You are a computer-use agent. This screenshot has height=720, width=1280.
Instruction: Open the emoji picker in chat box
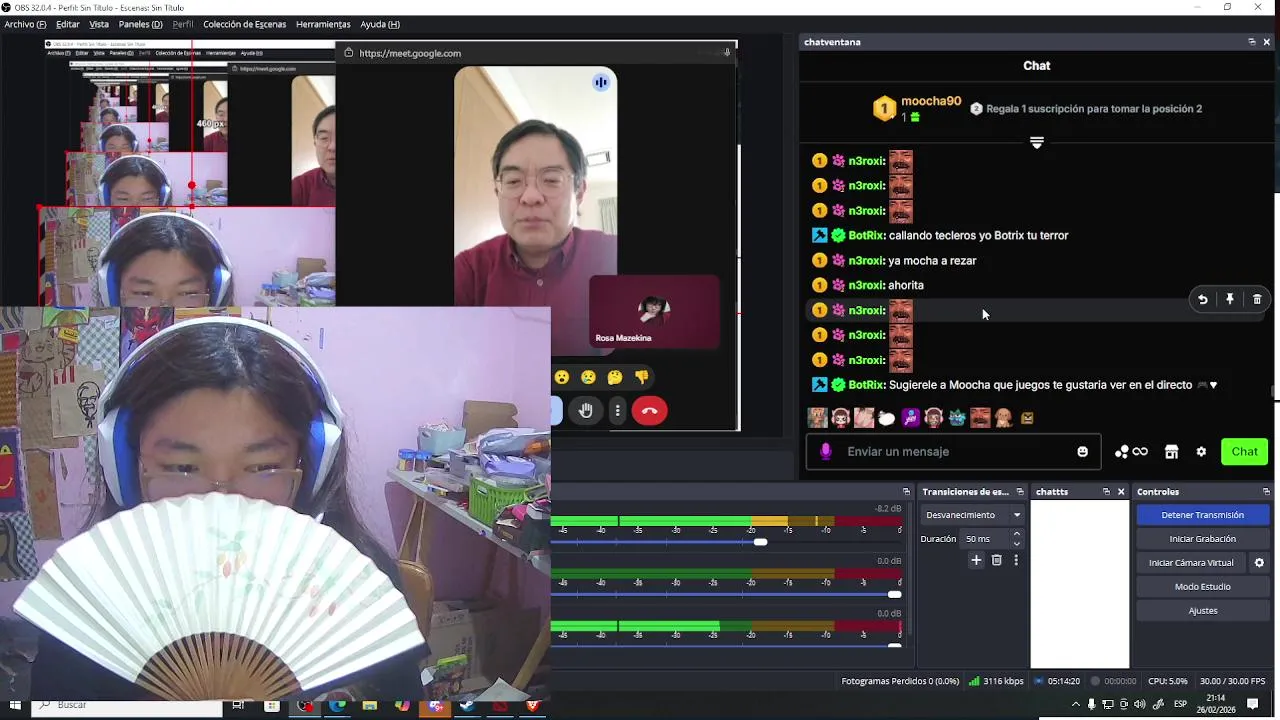(x=1082, y=452)
